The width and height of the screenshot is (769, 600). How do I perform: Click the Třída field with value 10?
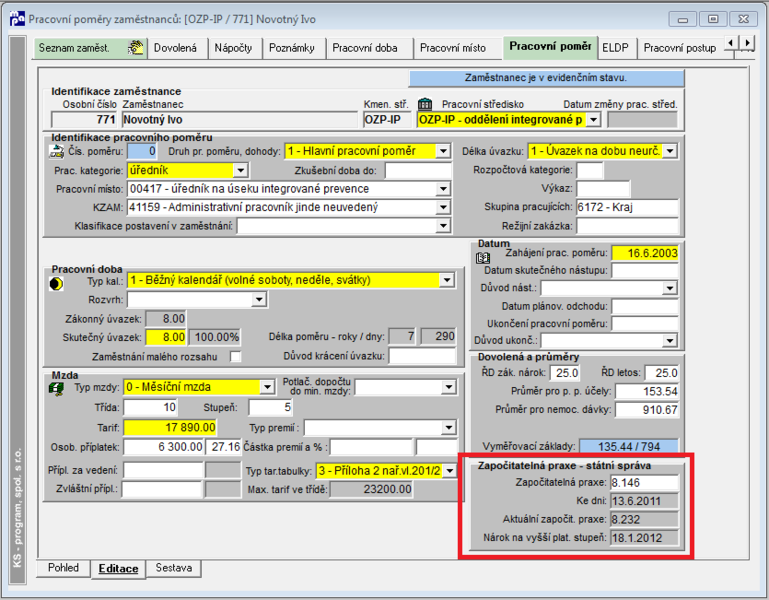(x=151, y=407)
